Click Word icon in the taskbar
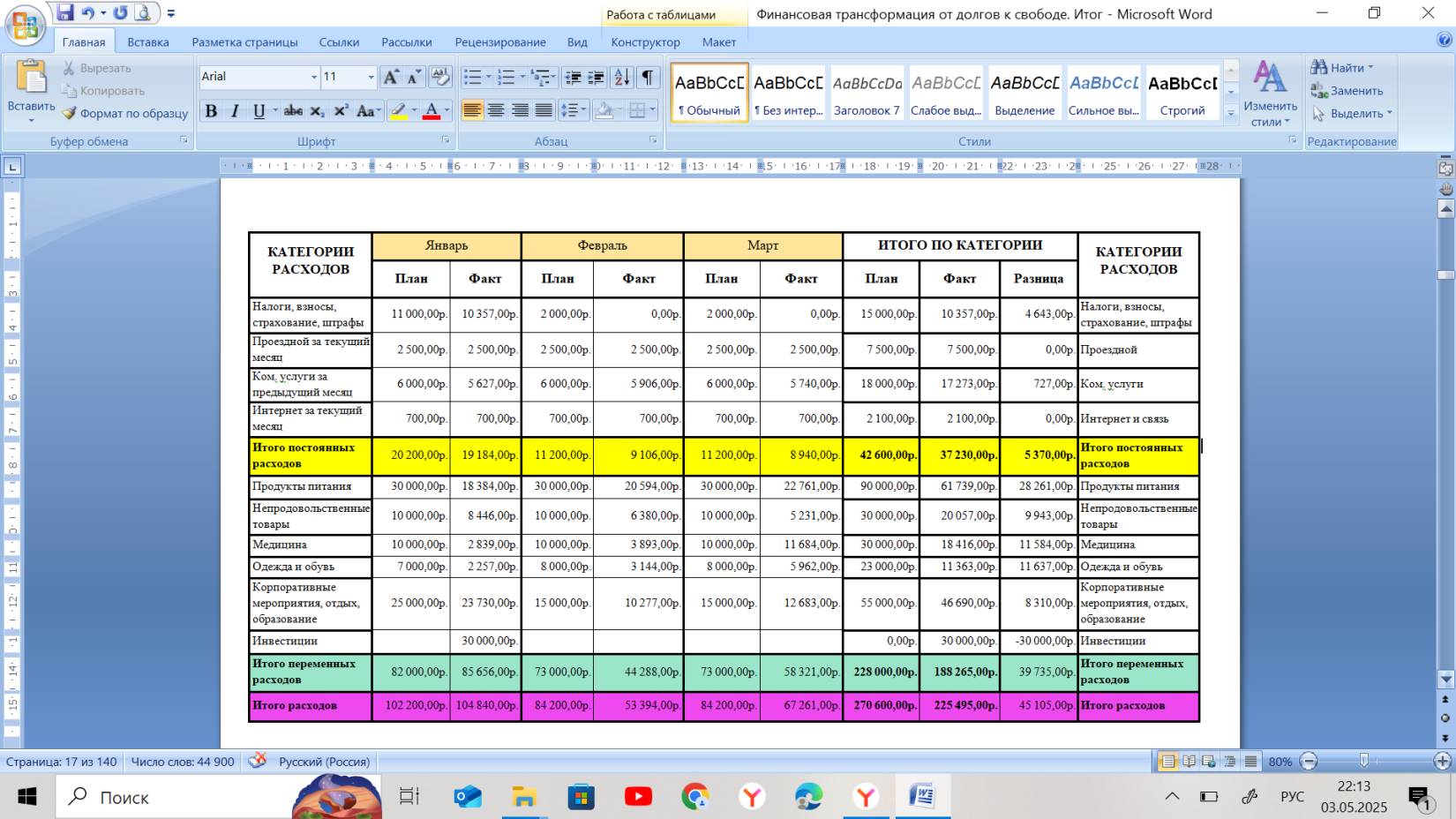This screenshot has width=1456, height=819. click(923, 797)
